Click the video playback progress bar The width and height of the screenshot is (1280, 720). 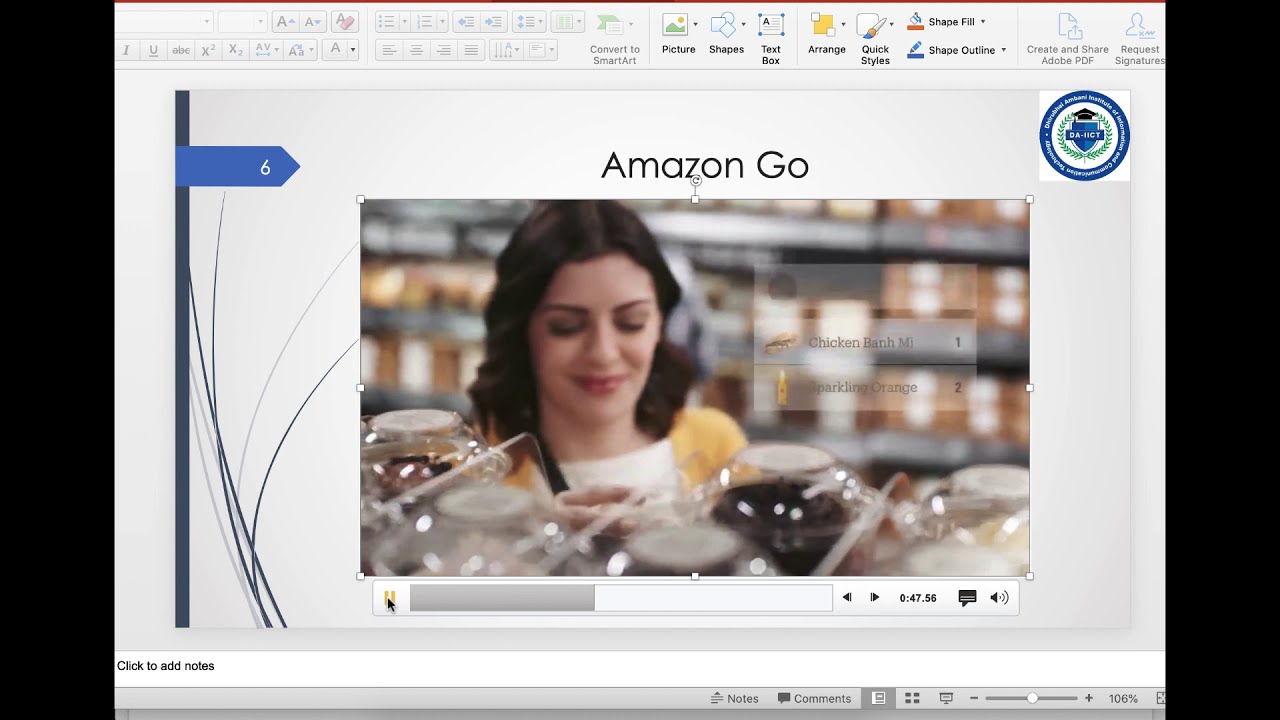click(621, 598)
